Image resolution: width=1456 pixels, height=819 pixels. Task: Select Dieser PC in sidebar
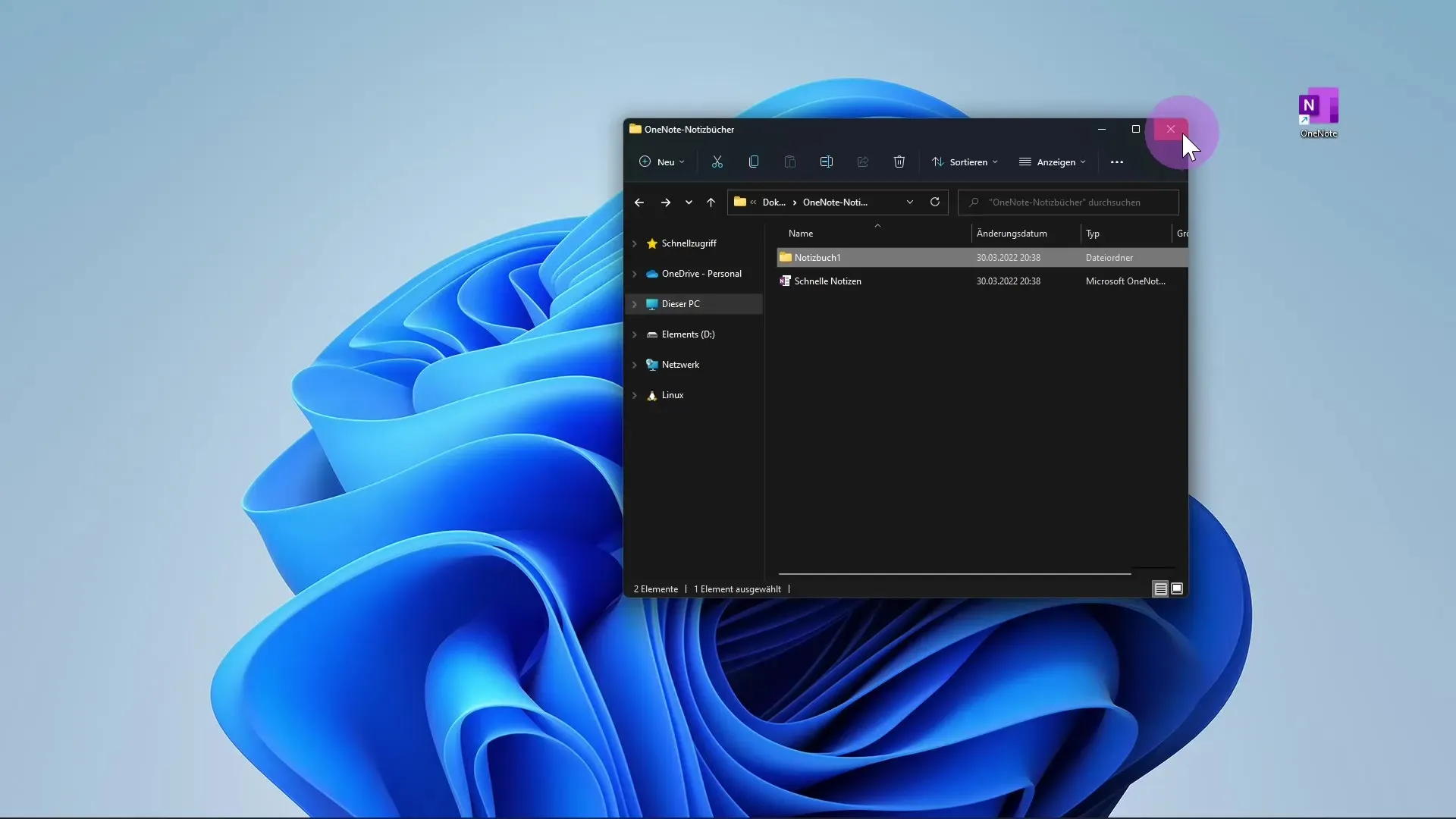(x=680, y=304)
